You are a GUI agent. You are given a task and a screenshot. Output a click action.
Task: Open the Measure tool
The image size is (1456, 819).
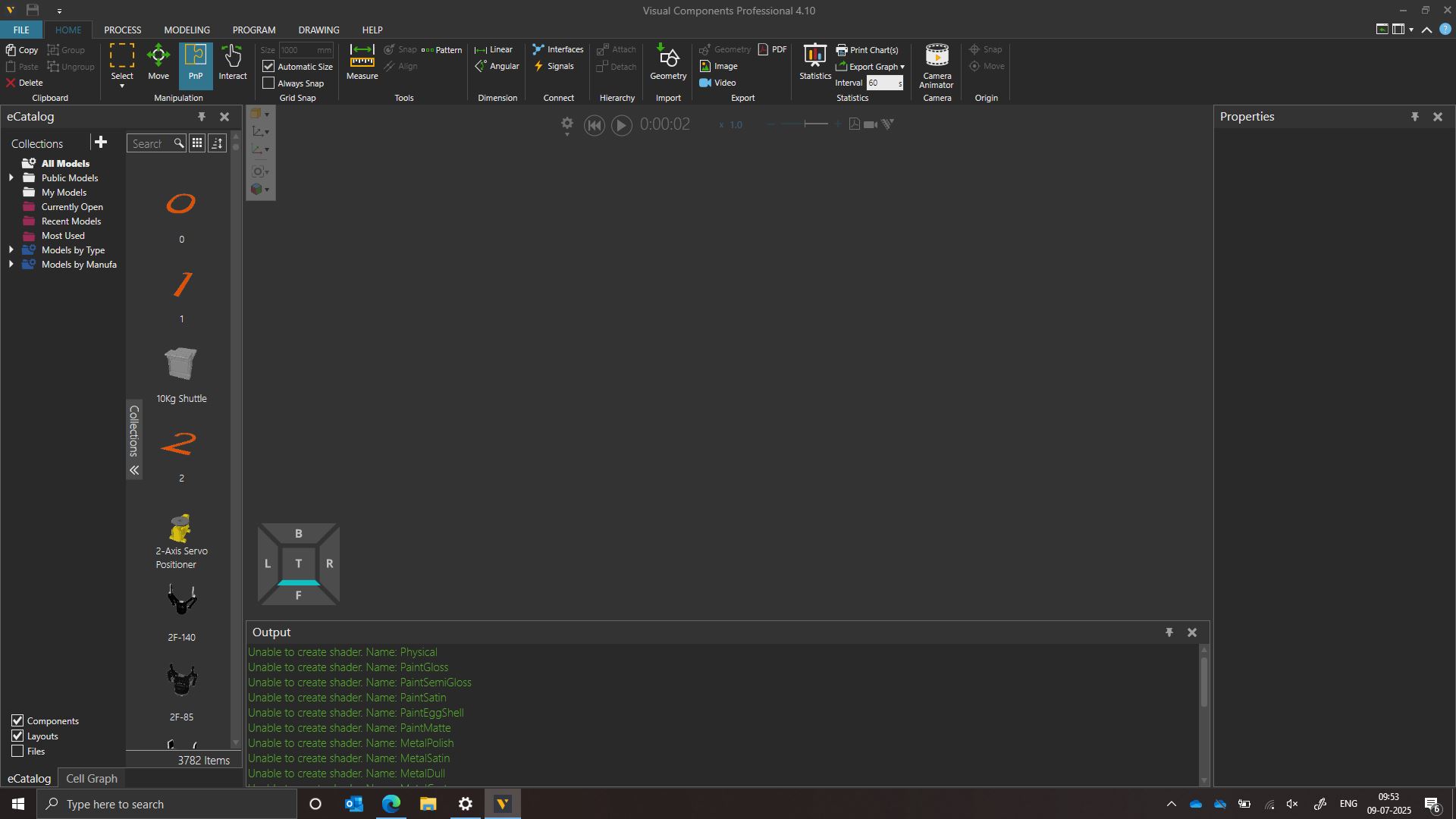tap(362, 63)
